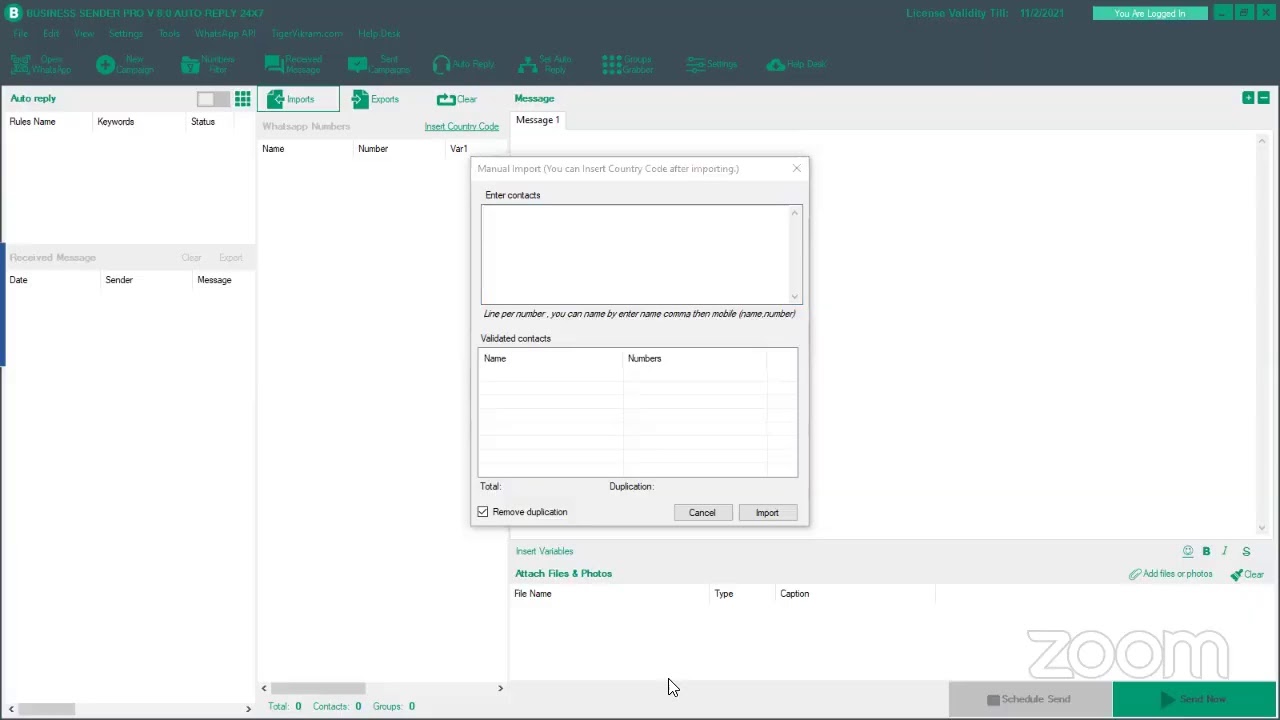Uncheck the Remove duplication checkbox
Image resolution: width=1280 pixels, height=720 pixels.
pyautogui.click(x=483, y=512)
